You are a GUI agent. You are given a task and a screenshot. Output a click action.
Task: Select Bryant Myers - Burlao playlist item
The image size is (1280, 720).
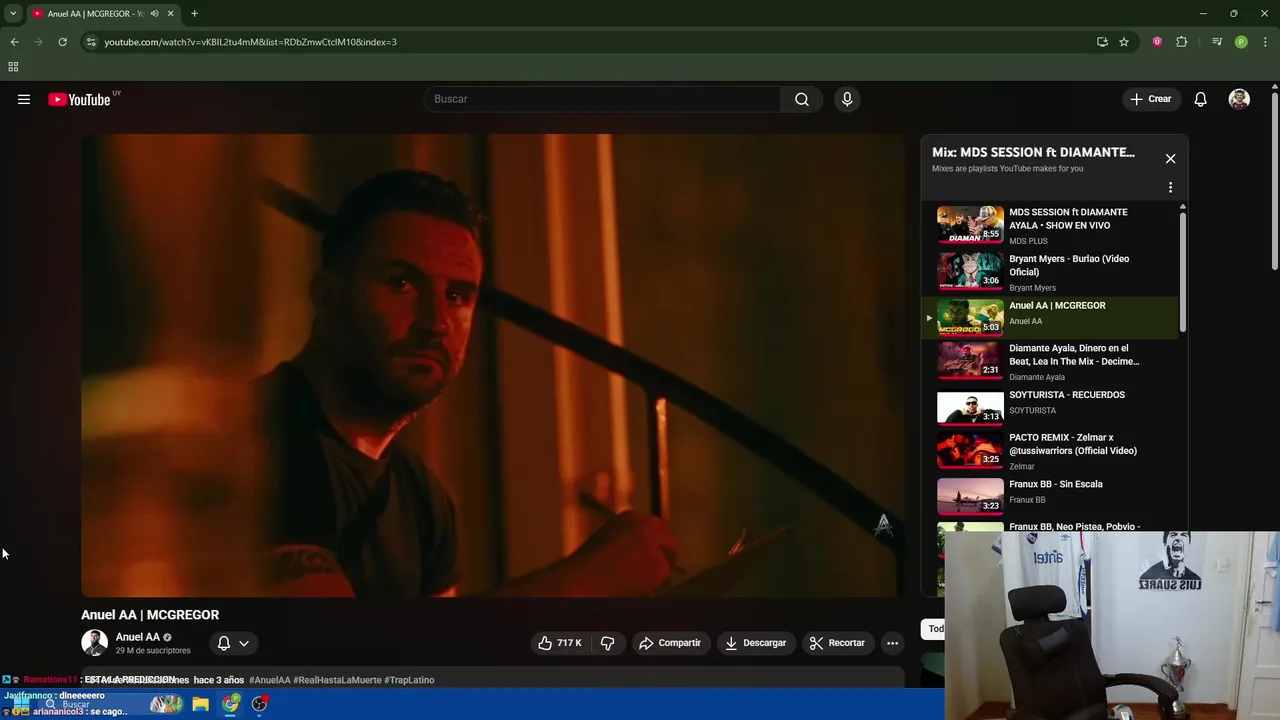point(1050,272)
